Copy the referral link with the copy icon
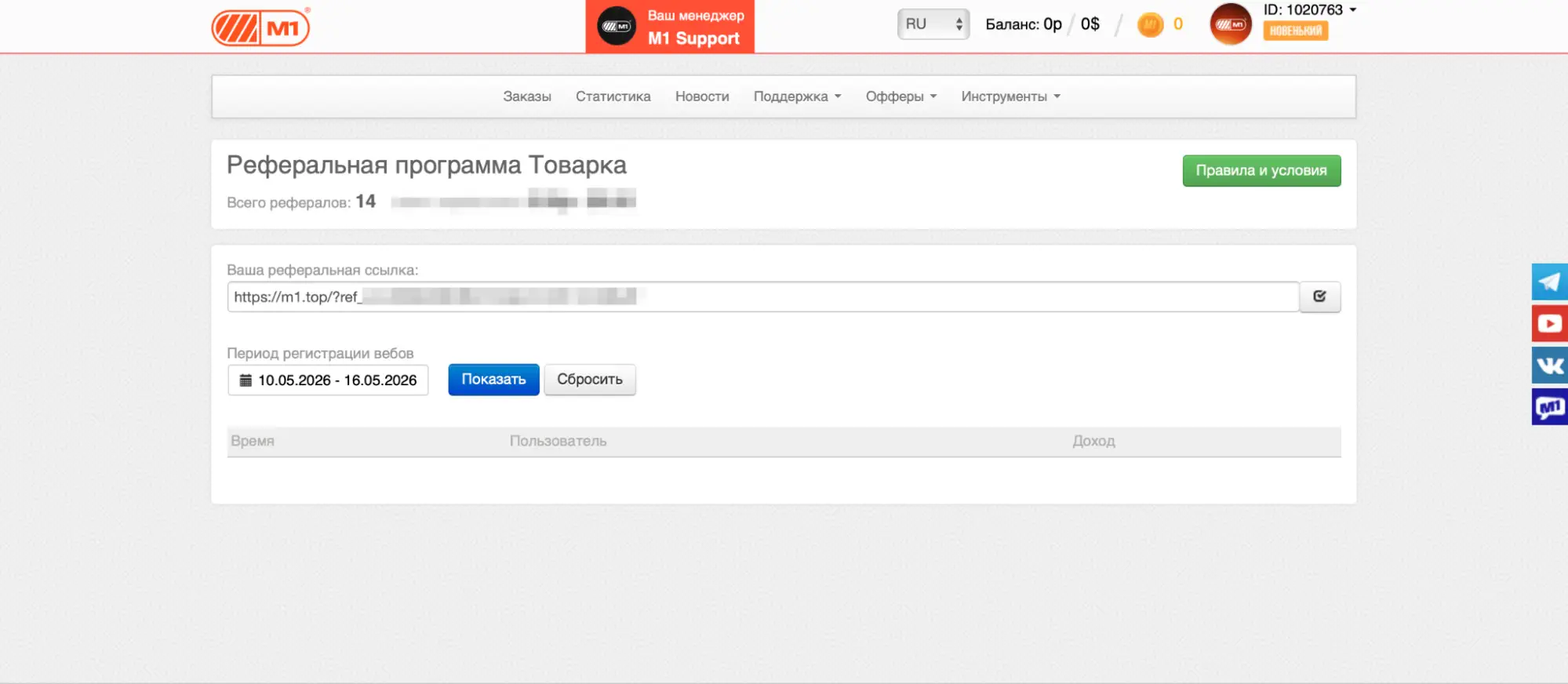 (x=1319, y=297)
